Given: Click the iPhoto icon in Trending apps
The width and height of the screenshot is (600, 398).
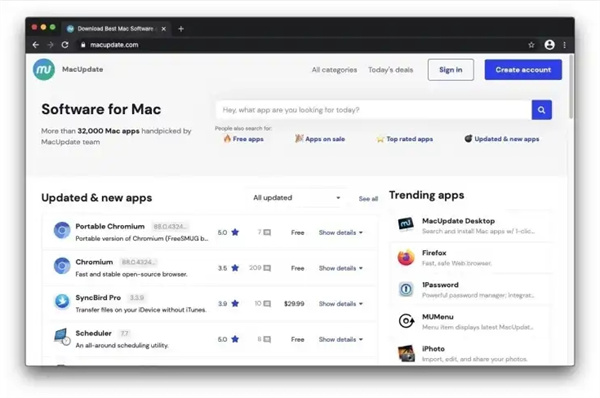Looking at the screenshot, I should [406, 353].
